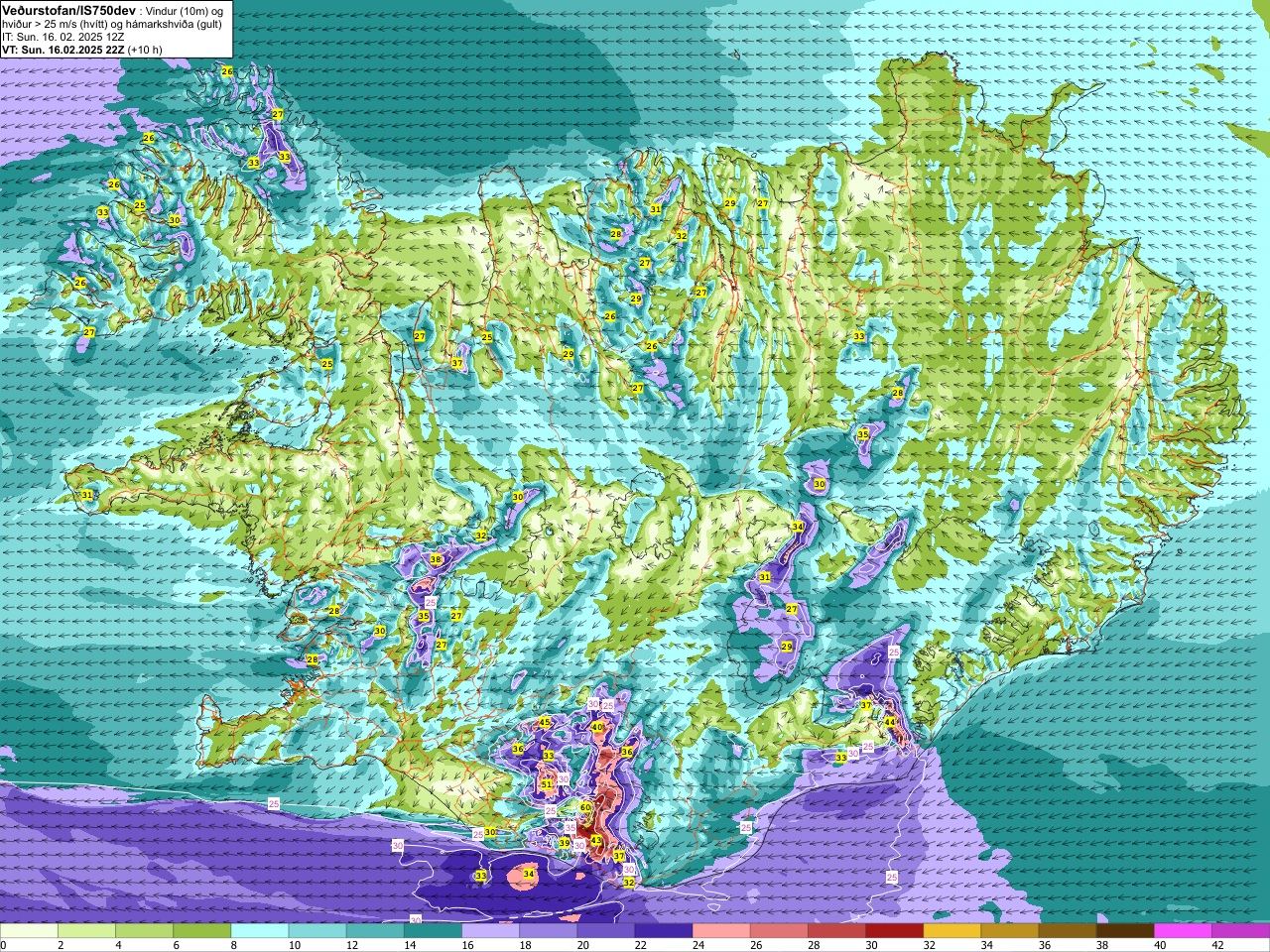Click the yellow 39 gust label
Screen dimensions: 1270x952
pos(565,843)
